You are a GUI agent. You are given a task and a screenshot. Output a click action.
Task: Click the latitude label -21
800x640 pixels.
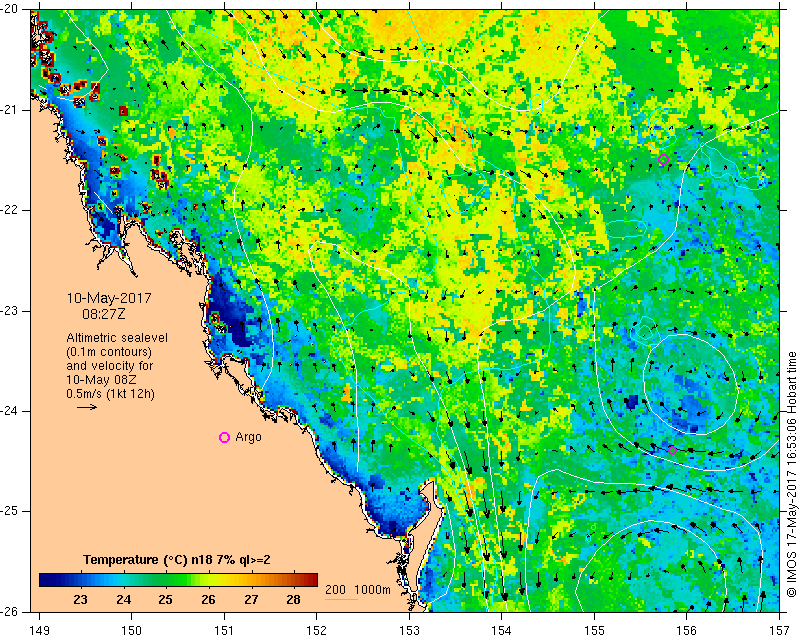coord(9,110)
